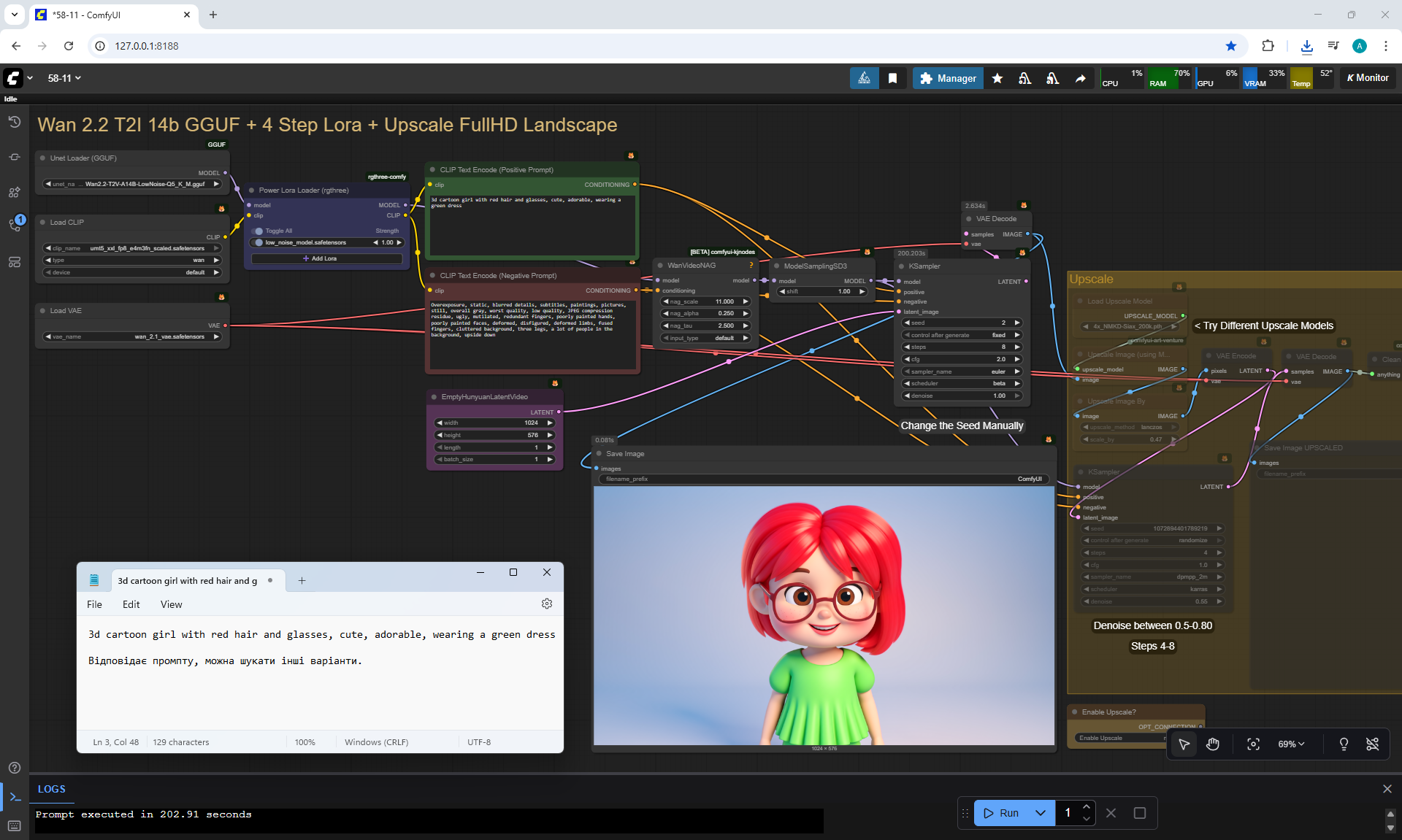
Task: Increase the batch count stepper up arrow
Action: 1087,806
